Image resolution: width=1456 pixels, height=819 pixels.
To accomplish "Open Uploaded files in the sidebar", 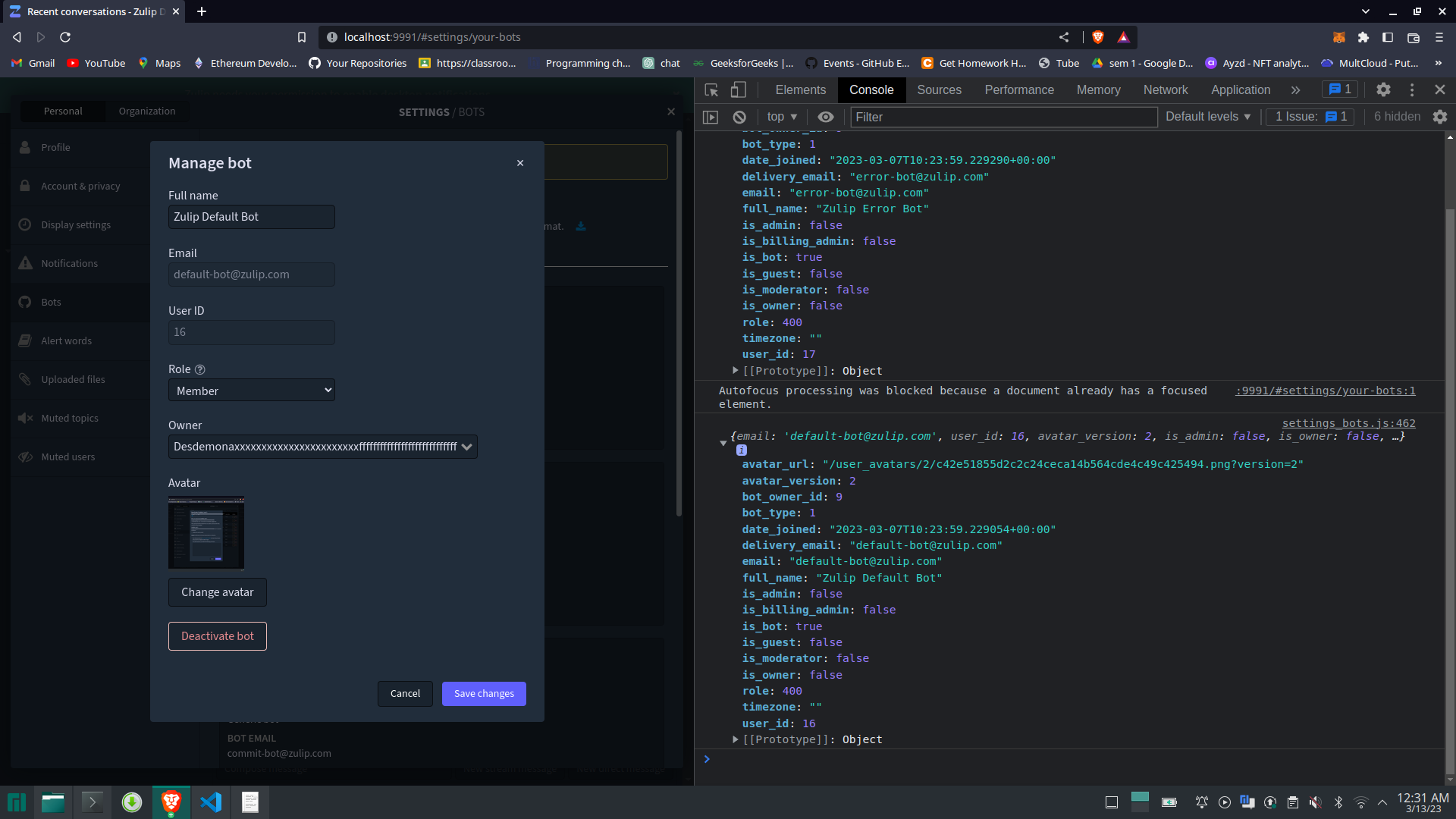I will point(74,379).
